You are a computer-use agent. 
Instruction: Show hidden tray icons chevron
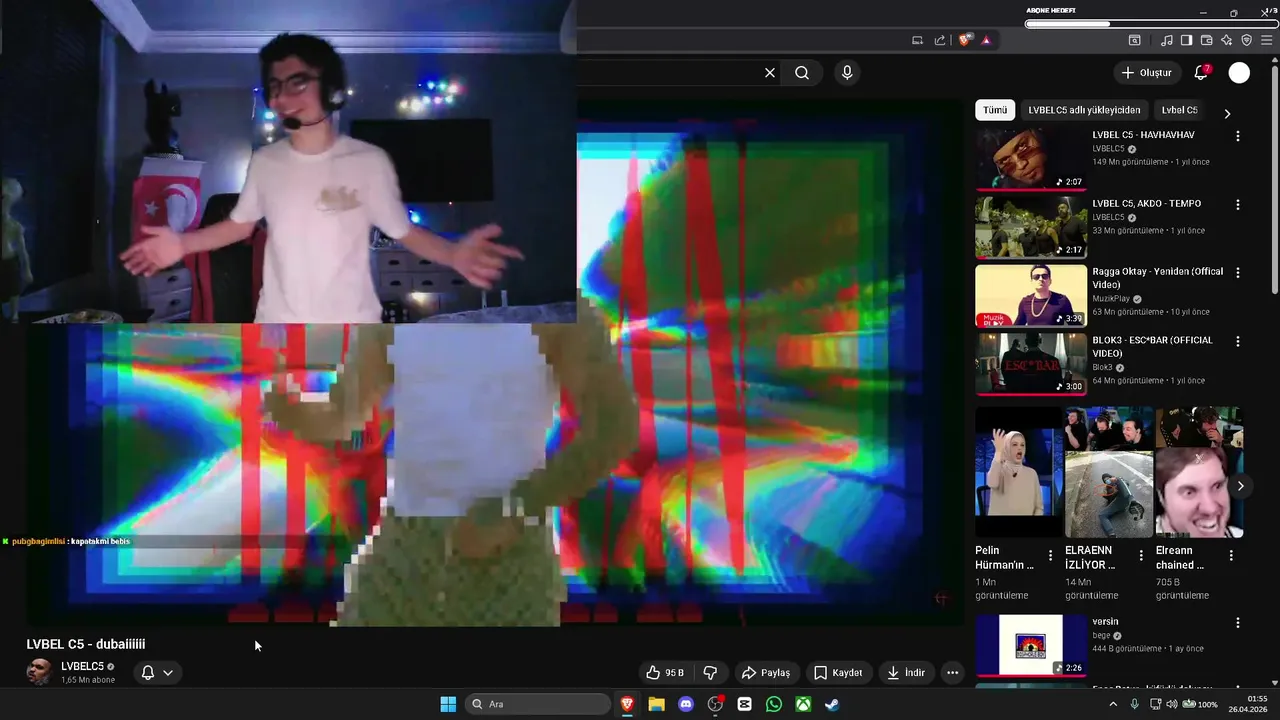click(x=1113, y=704)
